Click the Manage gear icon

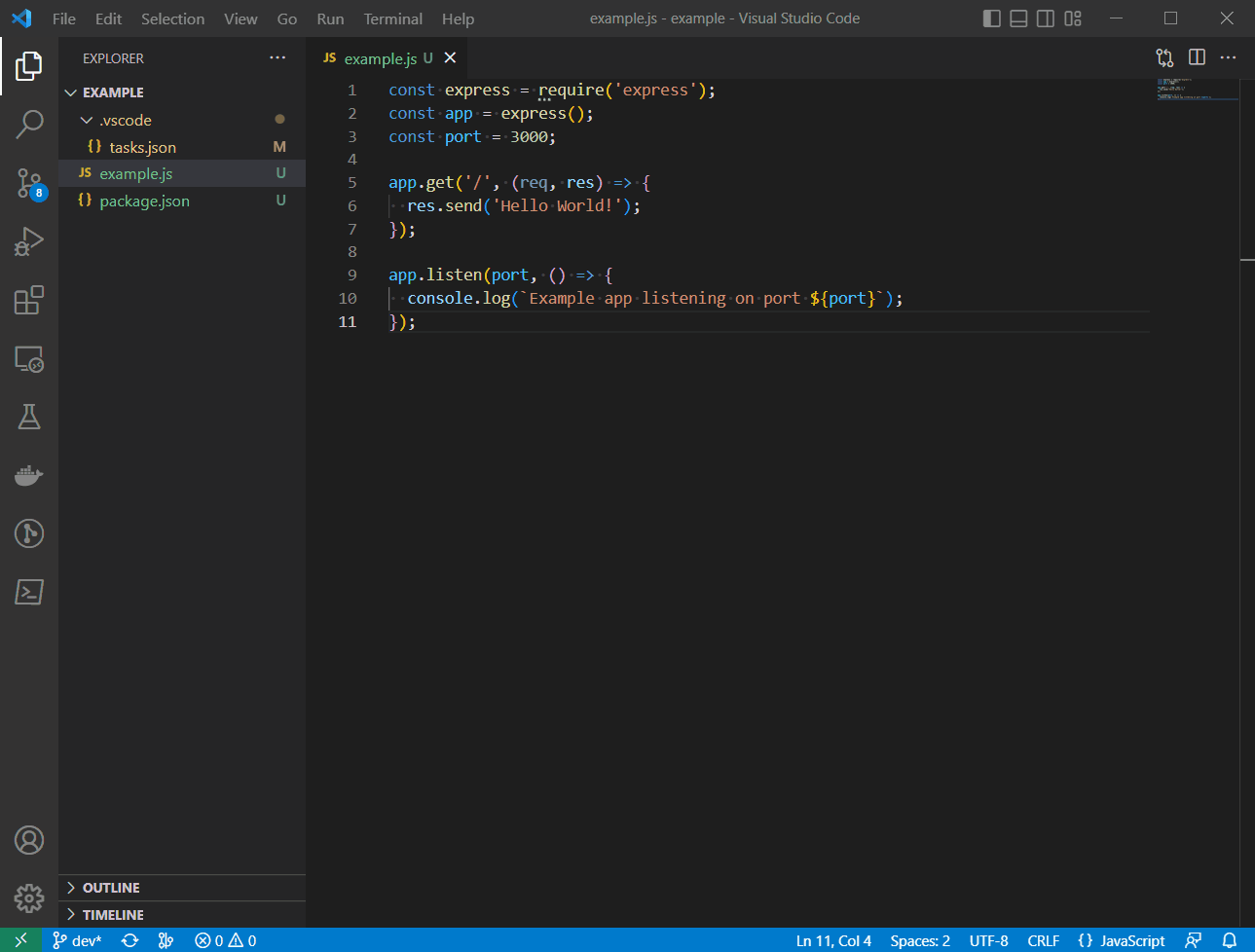(29, 897)
